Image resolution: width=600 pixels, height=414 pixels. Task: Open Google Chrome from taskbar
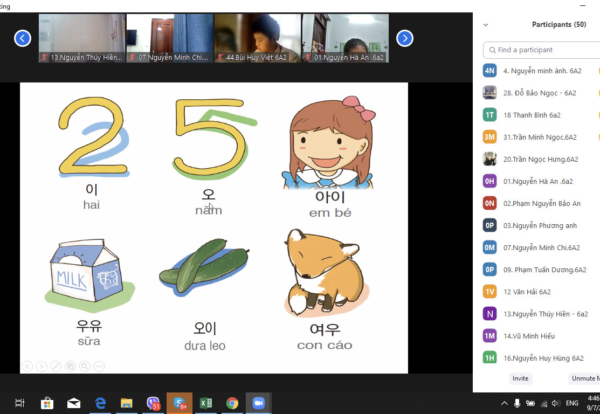232,403
